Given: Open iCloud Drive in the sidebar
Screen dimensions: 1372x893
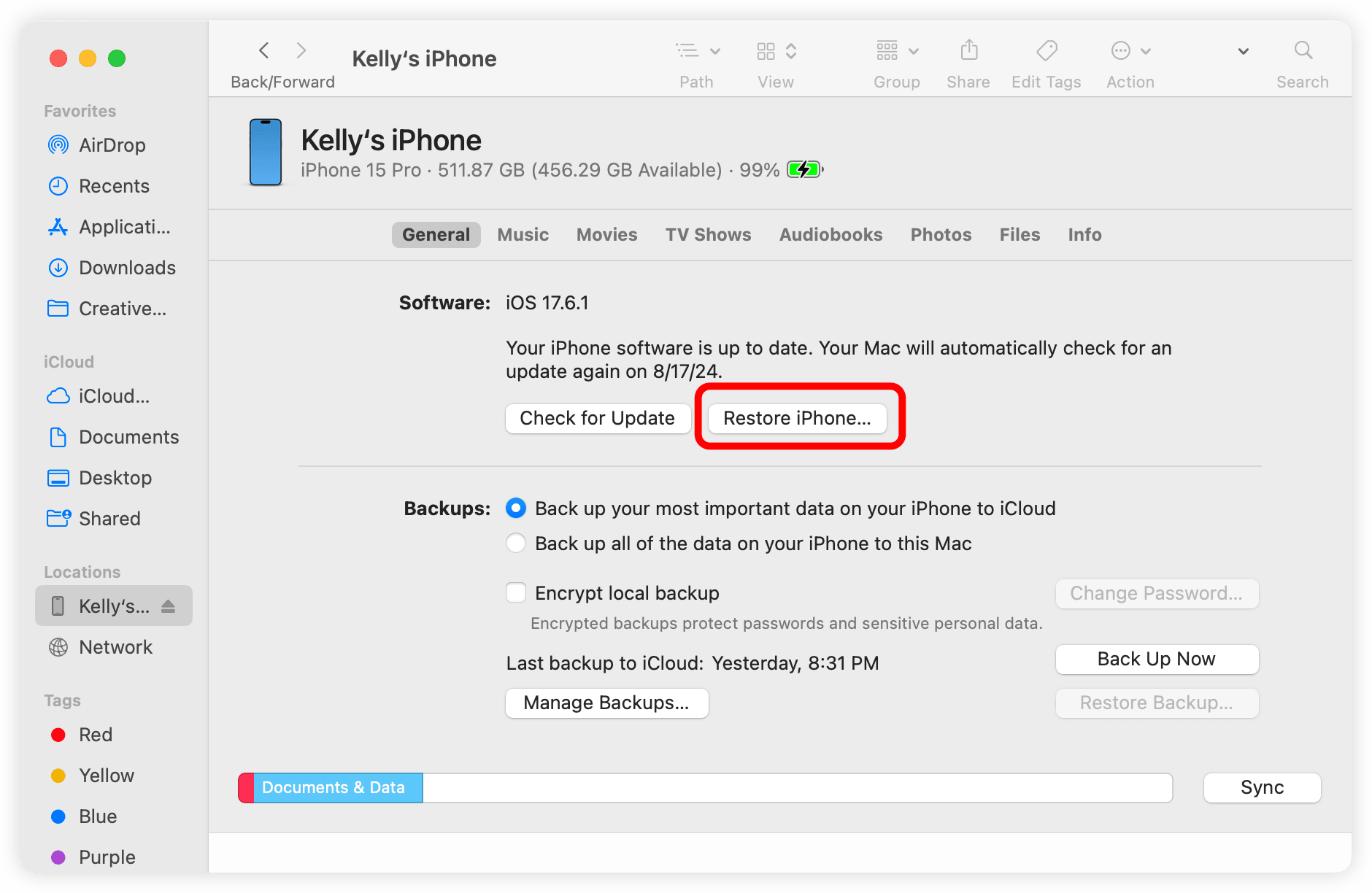Looking at the screenshot, I should point(113,396).
